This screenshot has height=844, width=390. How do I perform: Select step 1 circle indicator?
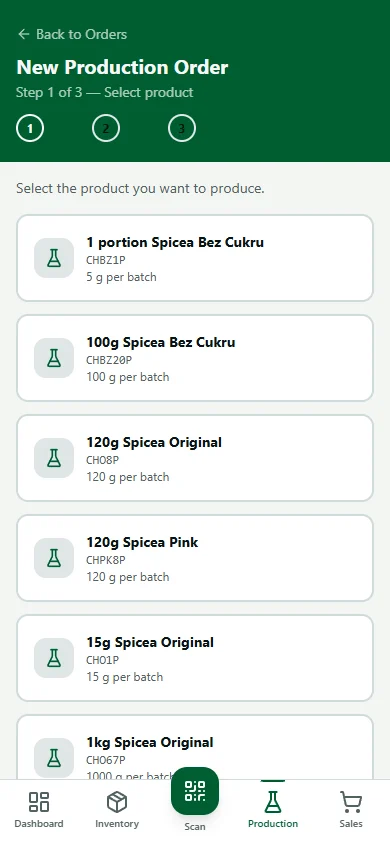pyautogui.click(x=30, y=129)
